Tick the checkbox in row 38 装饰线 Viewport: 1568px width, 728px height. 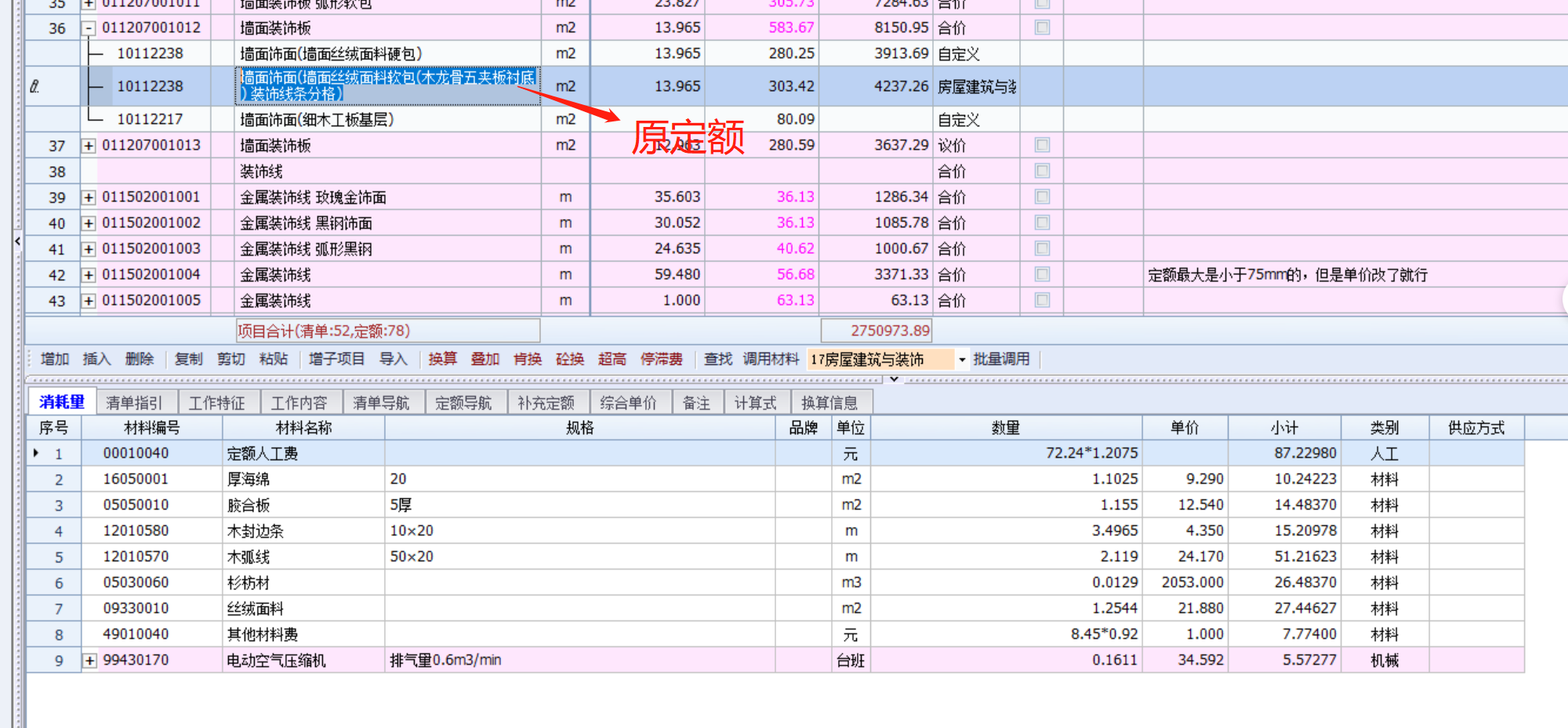pos(1042,171)
